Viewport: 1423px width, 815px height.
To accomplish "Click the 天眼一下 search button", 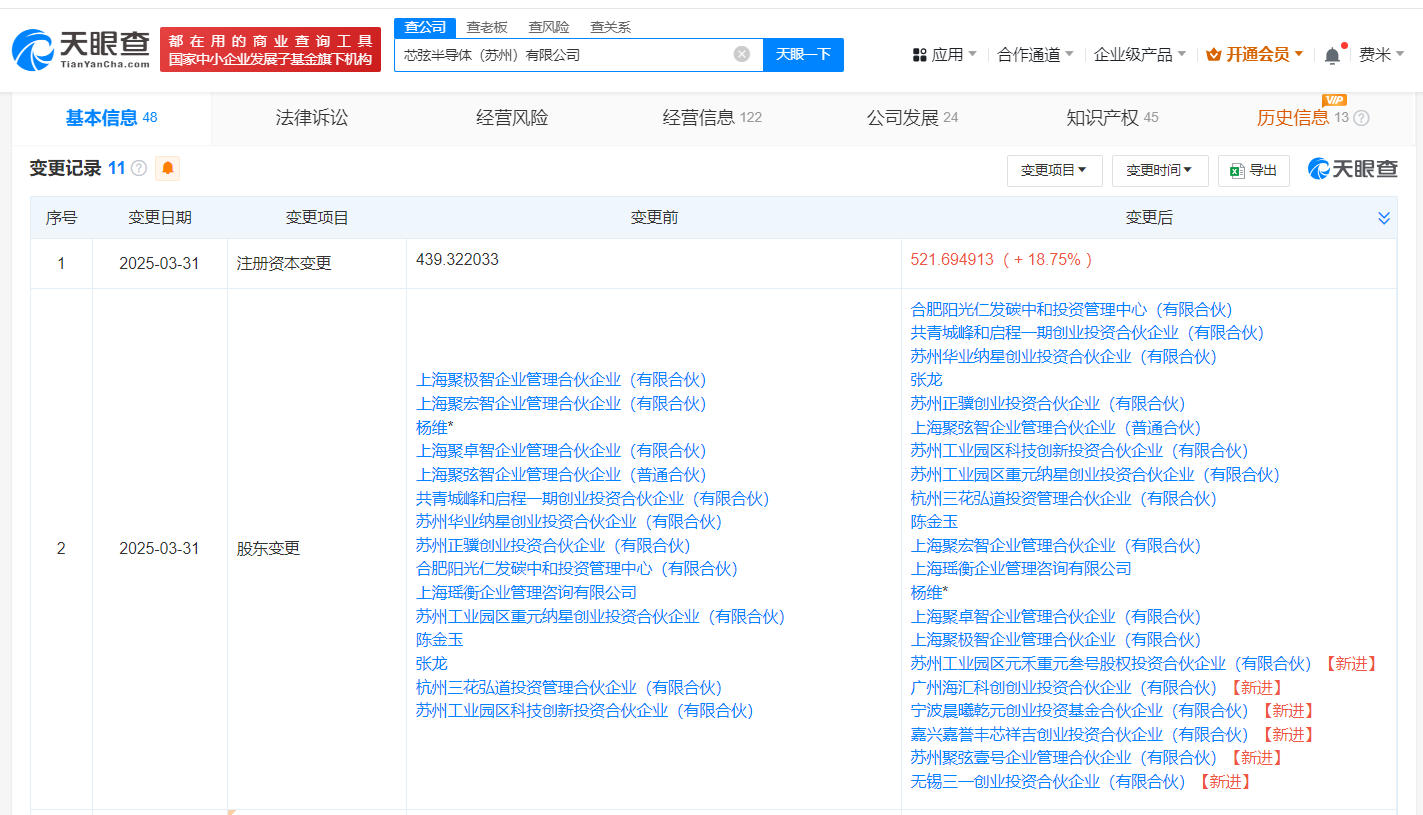I will [803, 54].
